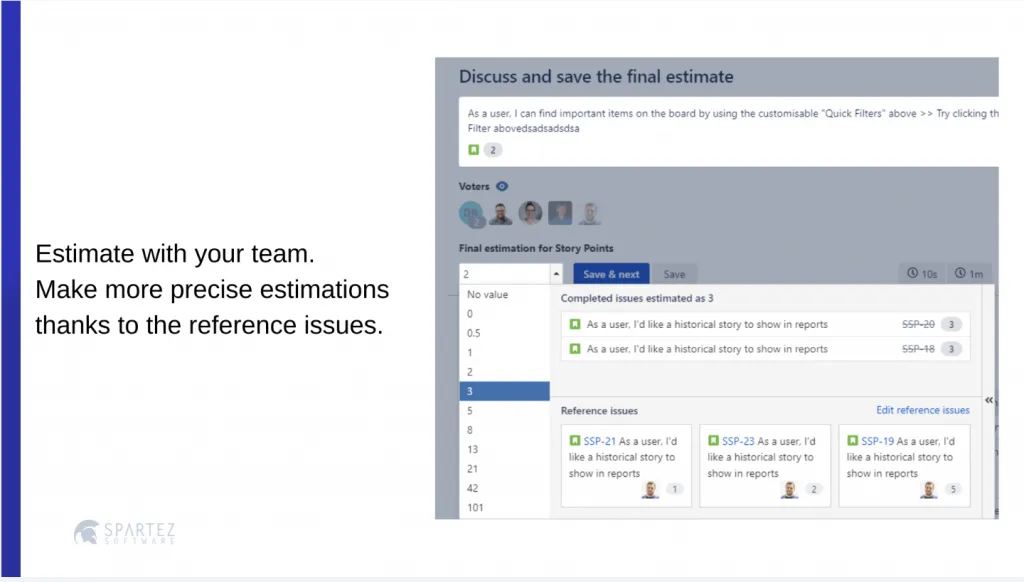The image size is (1024, 582).
Task: Open completed issue SSP-20
Action: coord(918,324)
